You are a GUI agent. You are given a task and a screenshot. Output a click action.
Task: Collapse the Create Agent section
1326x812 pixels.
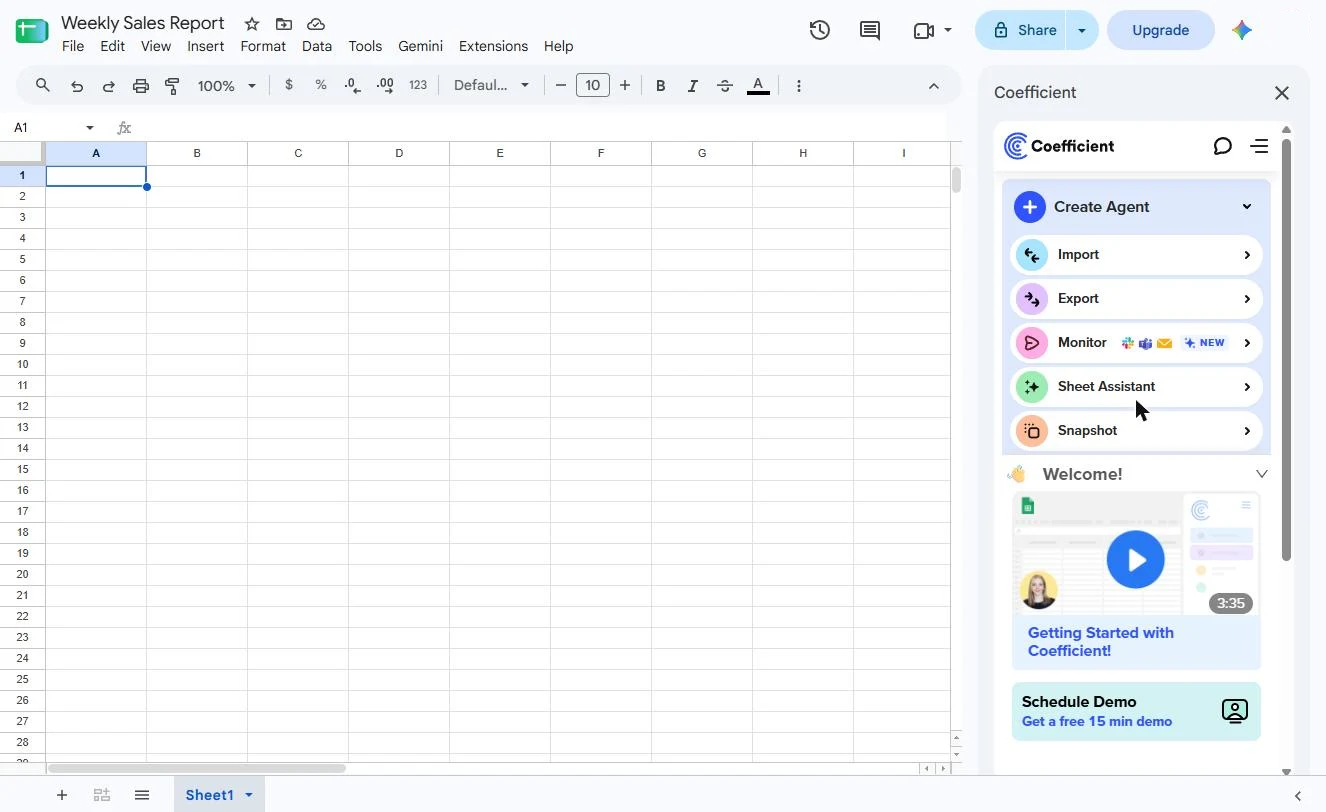tap(1246, 207)
